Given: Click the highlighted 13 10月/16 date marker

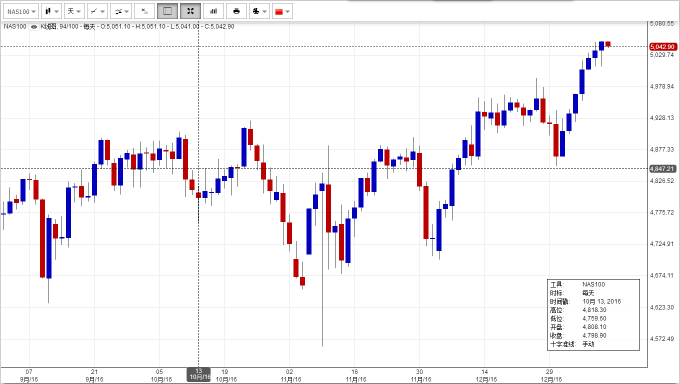Looking at the screenshot, I should (x=199, y=374).
